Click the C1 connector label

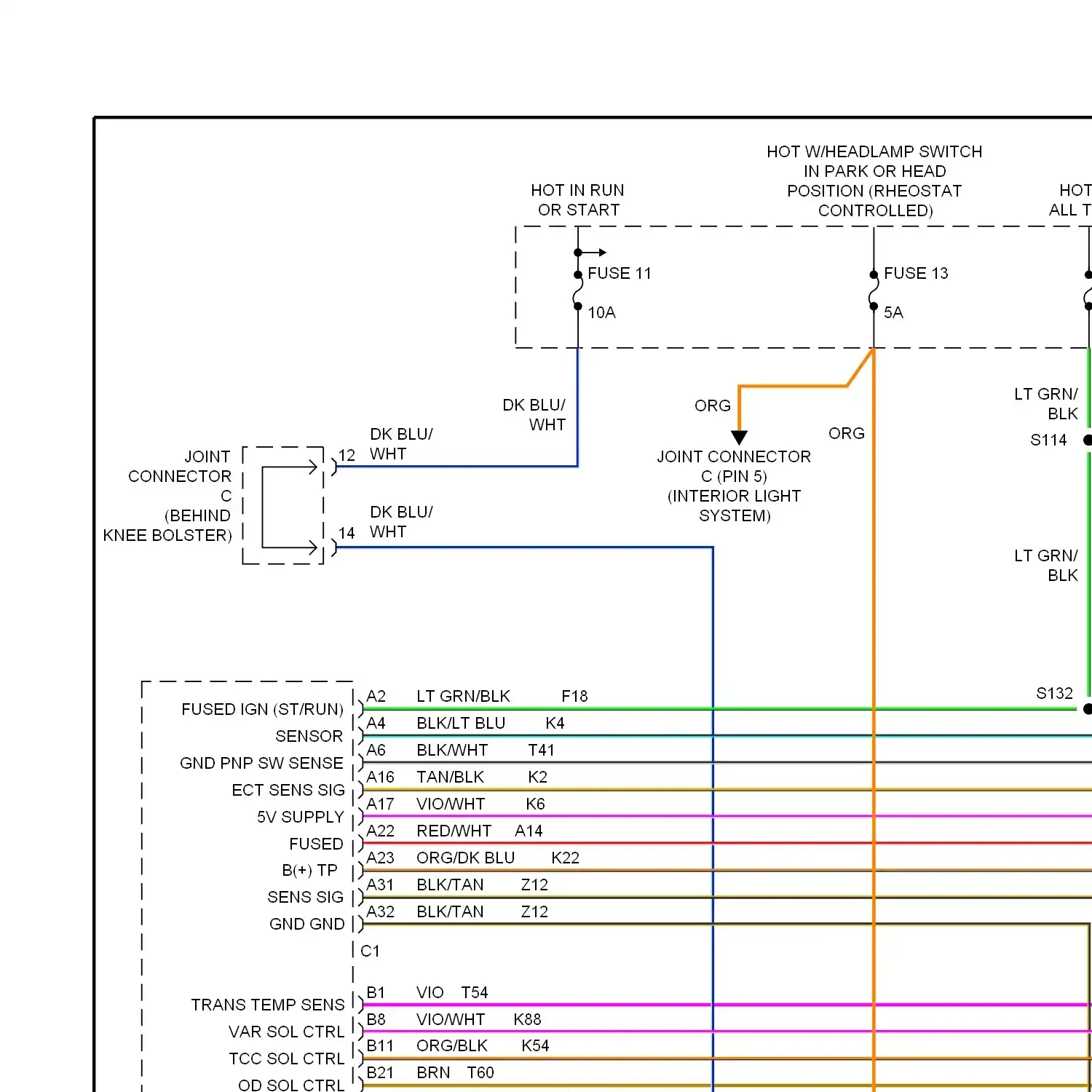(x=370, y=951)
